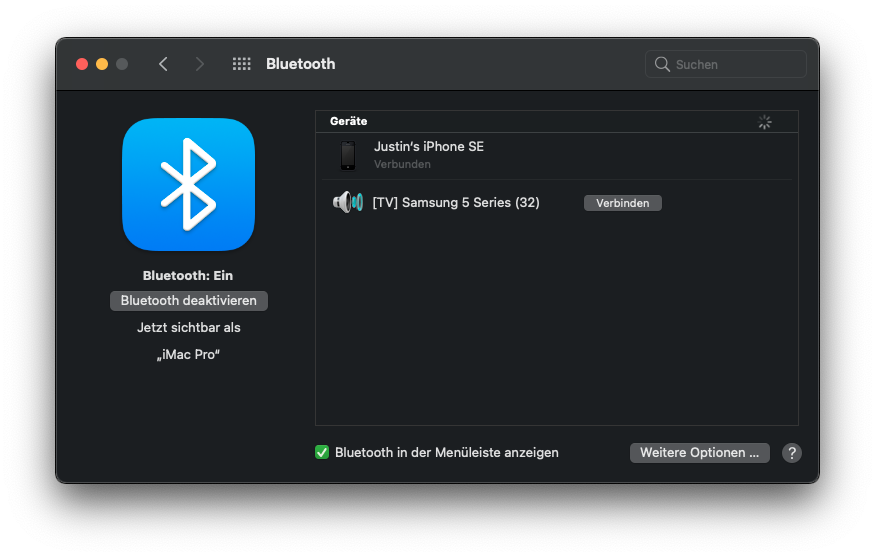Show all preferences via the grid icon

(x=241, y=64)
